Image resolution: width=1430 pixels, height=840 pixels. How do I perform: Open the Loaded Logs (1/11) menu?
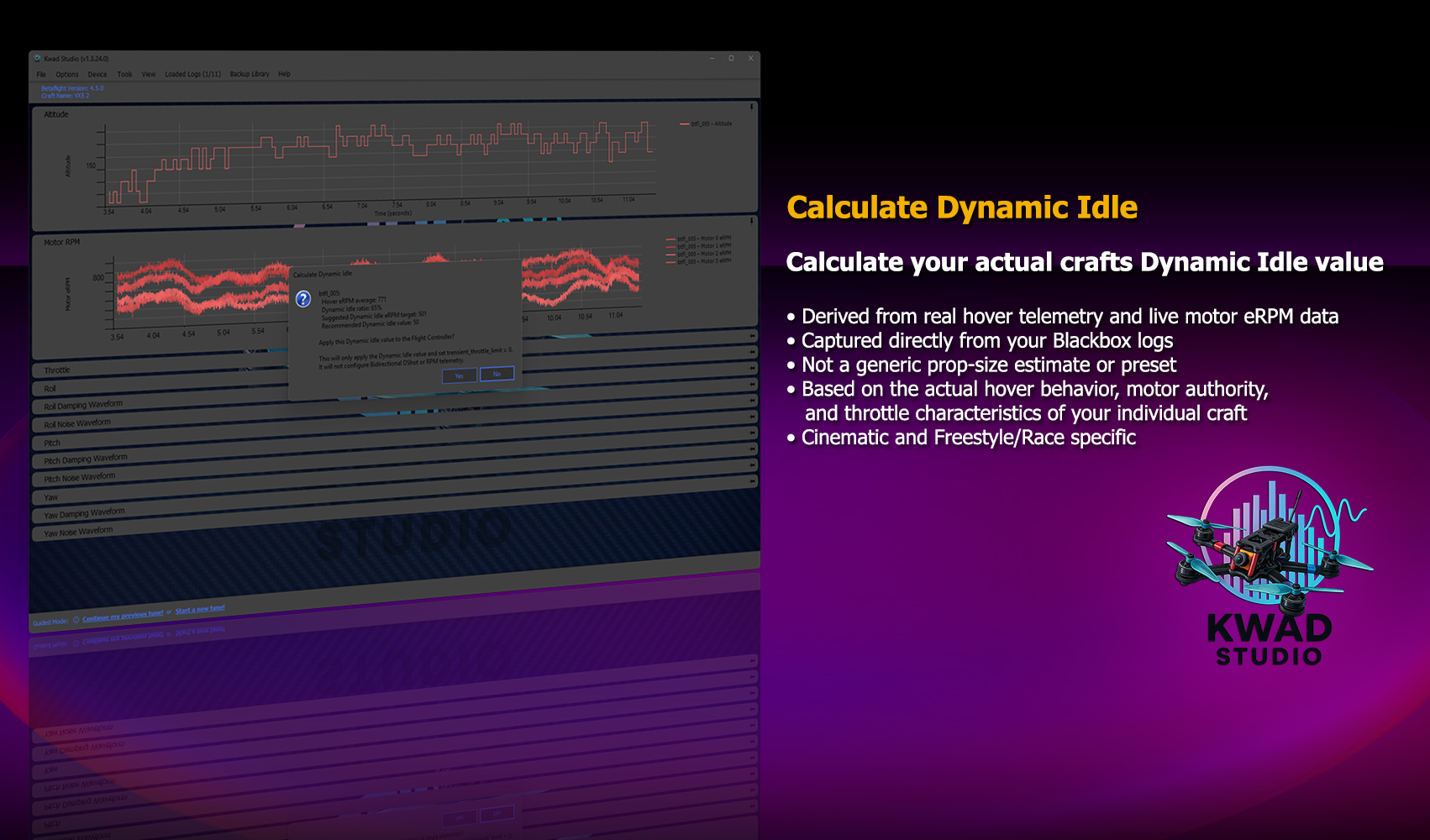click(x=192, y=74)
